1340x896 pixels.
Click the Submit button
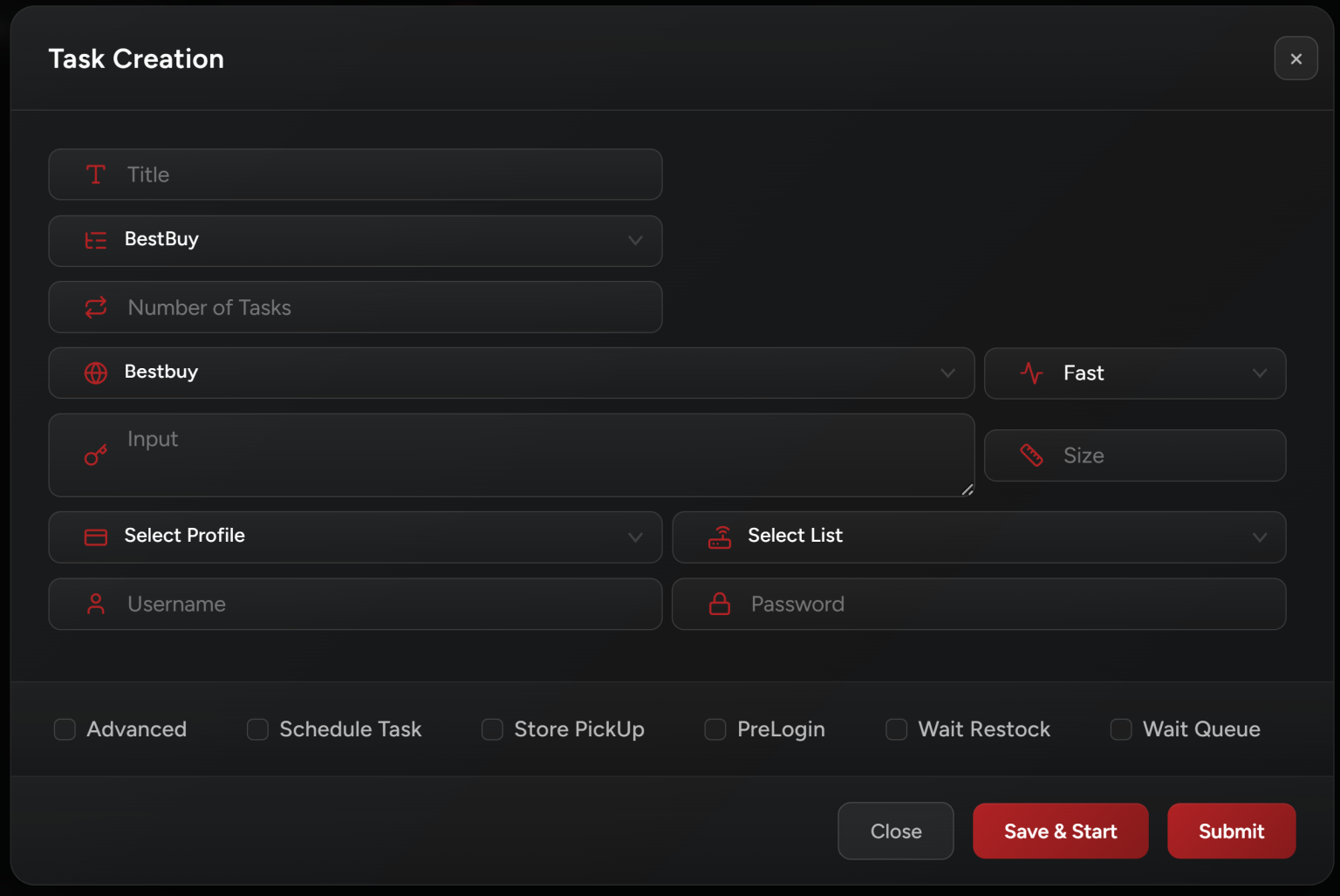tap(1231, 831)
